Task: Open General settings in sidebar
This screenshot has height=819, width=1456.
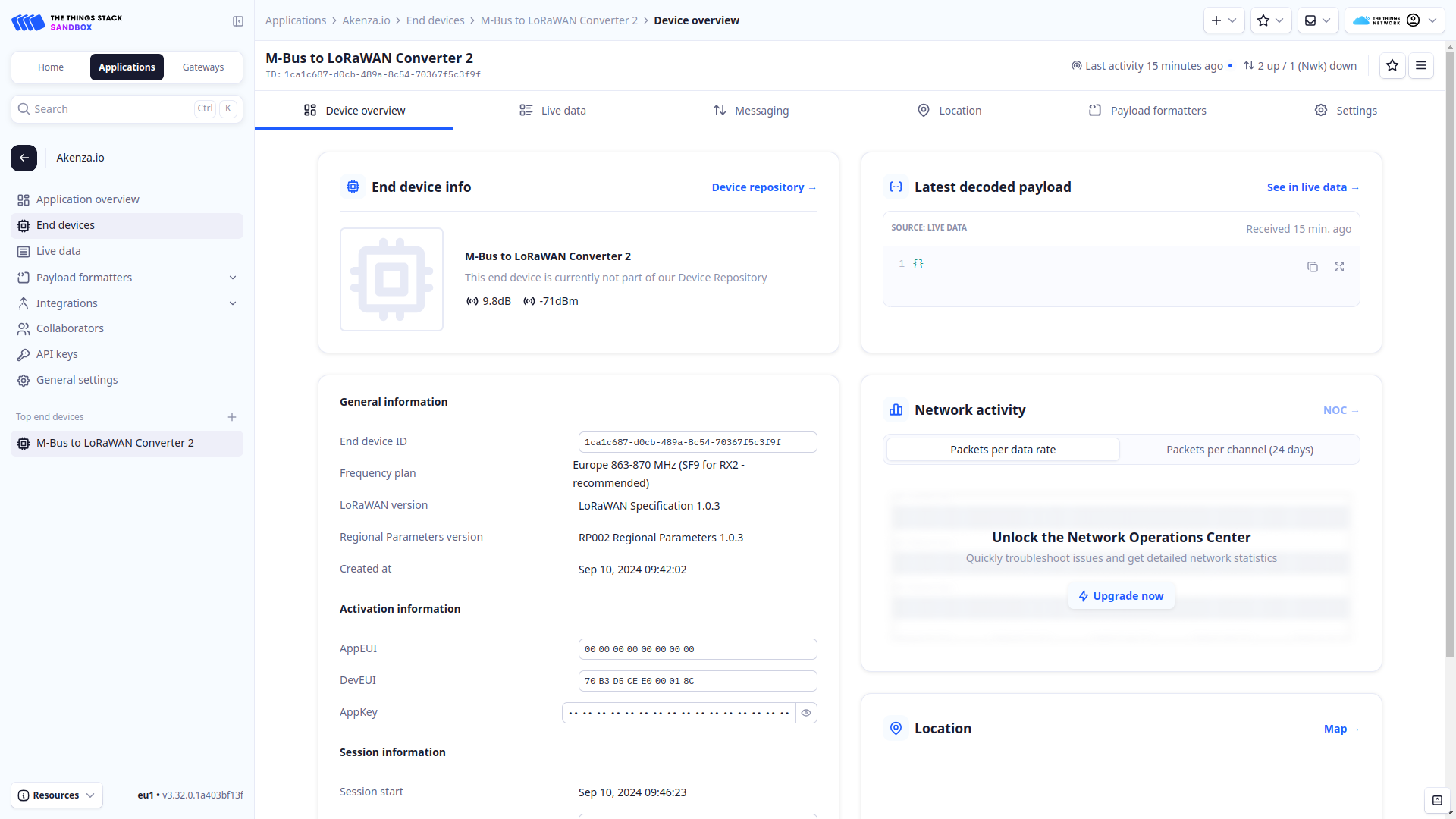Action: coord(127,380)
